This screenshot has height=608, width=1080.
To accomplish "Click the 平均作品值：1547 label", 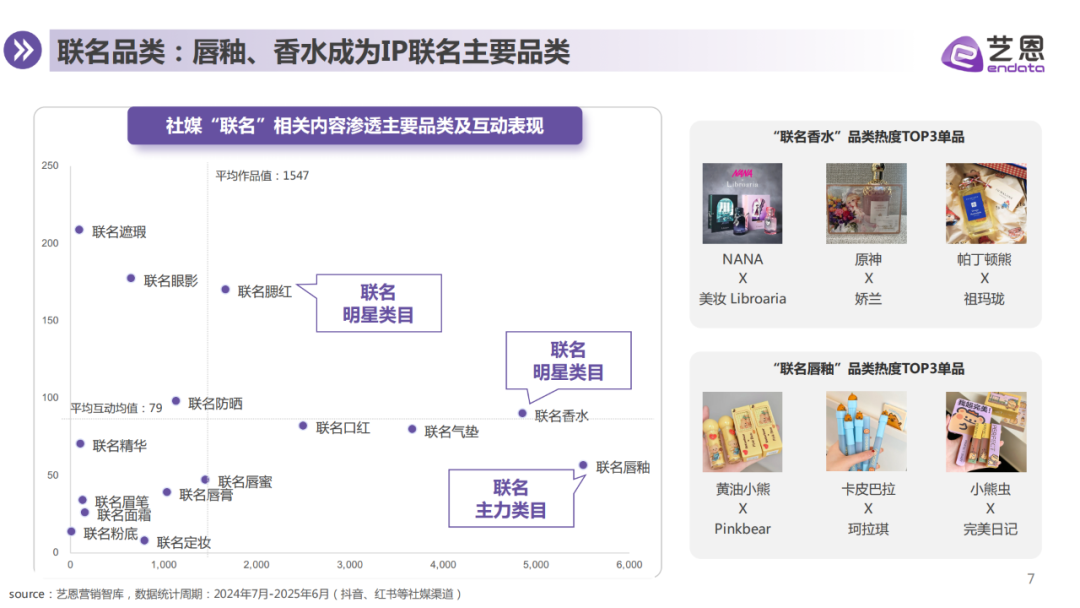I will click(262, 176).
